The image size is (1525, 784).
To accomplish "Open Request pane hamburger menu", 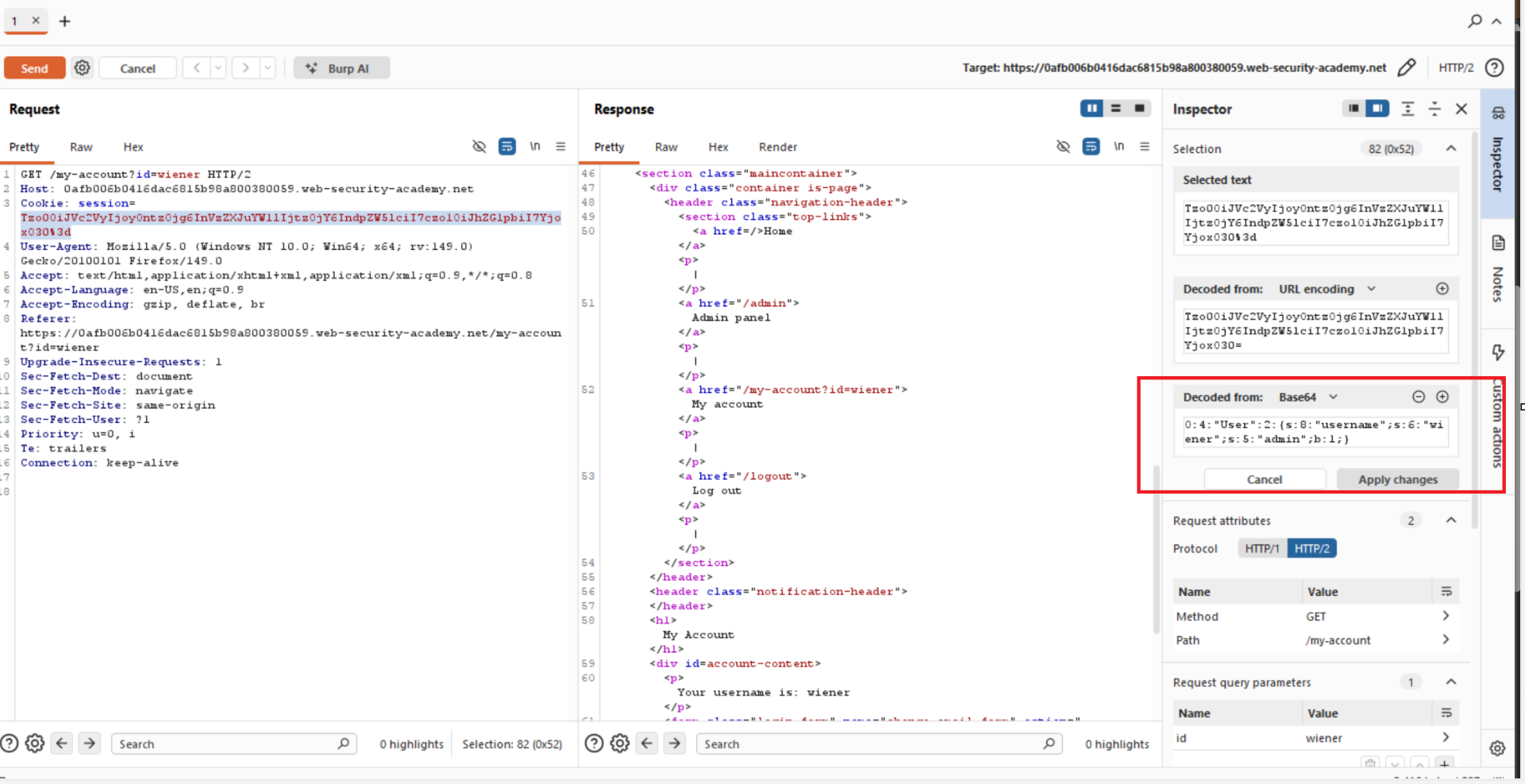I will click(560, 147).
